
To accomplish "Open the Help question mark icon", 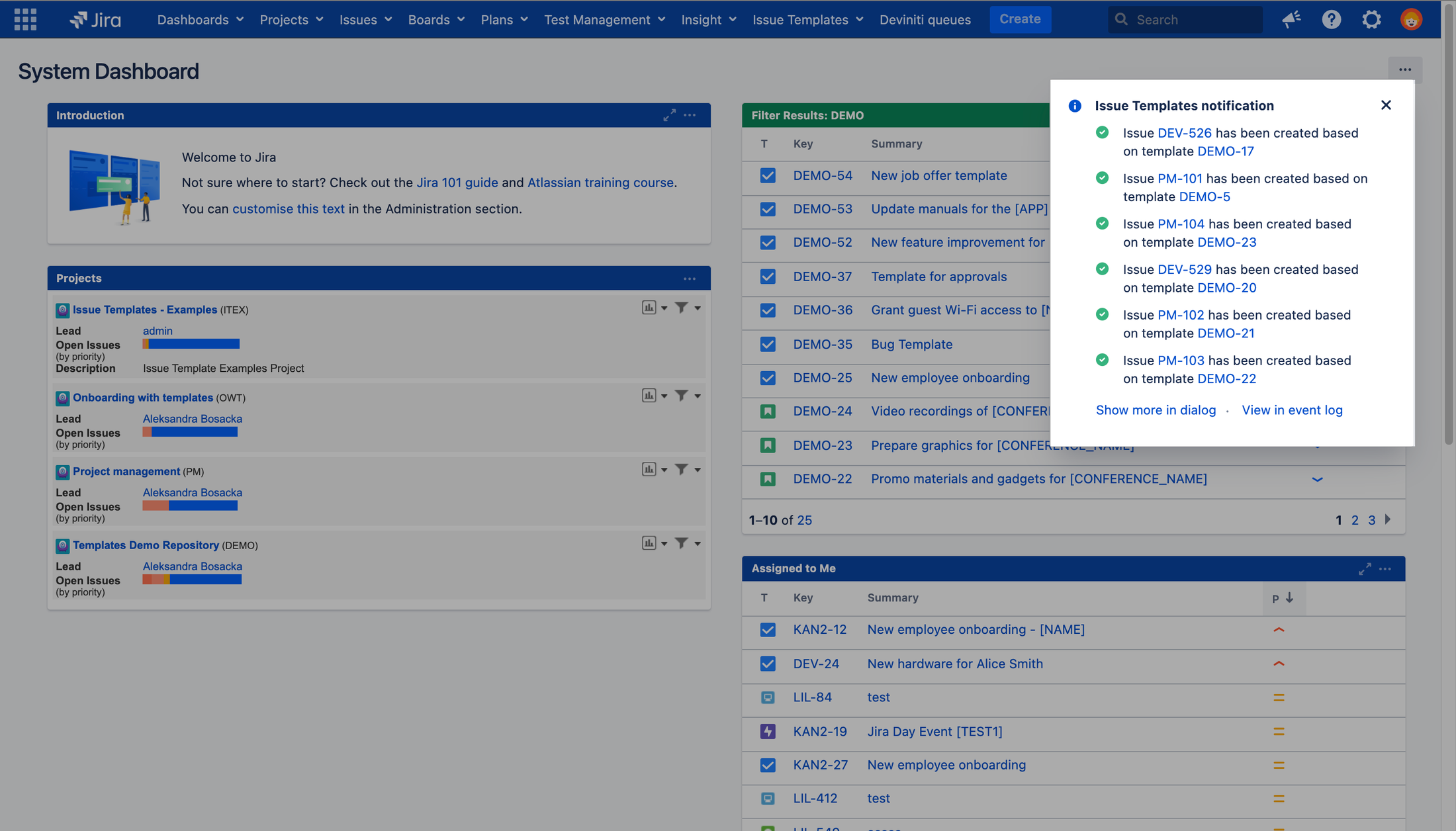I will pos(1331,19).
